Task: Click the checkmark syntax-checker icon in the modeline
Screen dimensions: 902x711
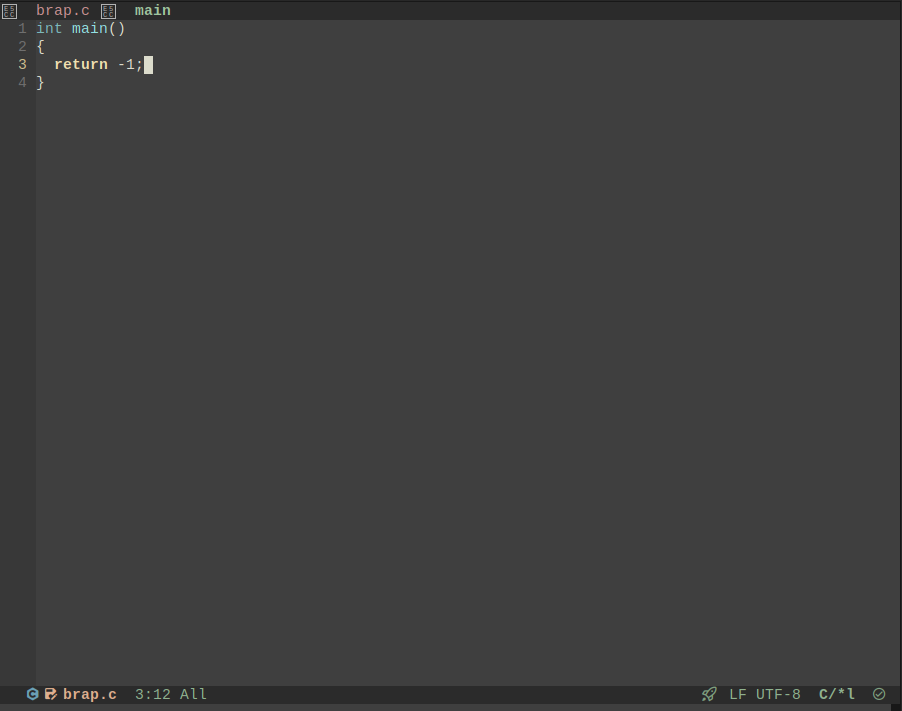Action: pyautogui.click(x=879, y=694)
